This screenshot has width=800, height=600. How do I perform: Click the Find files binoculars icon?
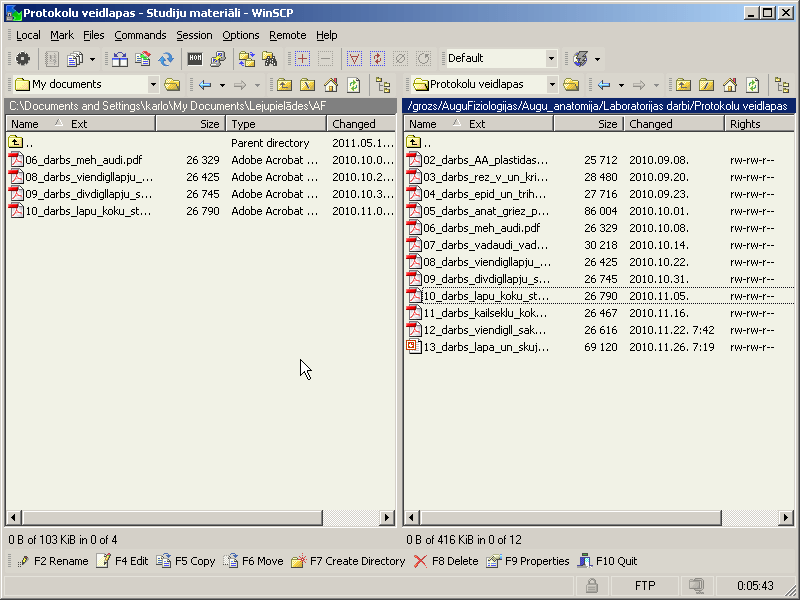pyautogui.click(x=270, y=59)
